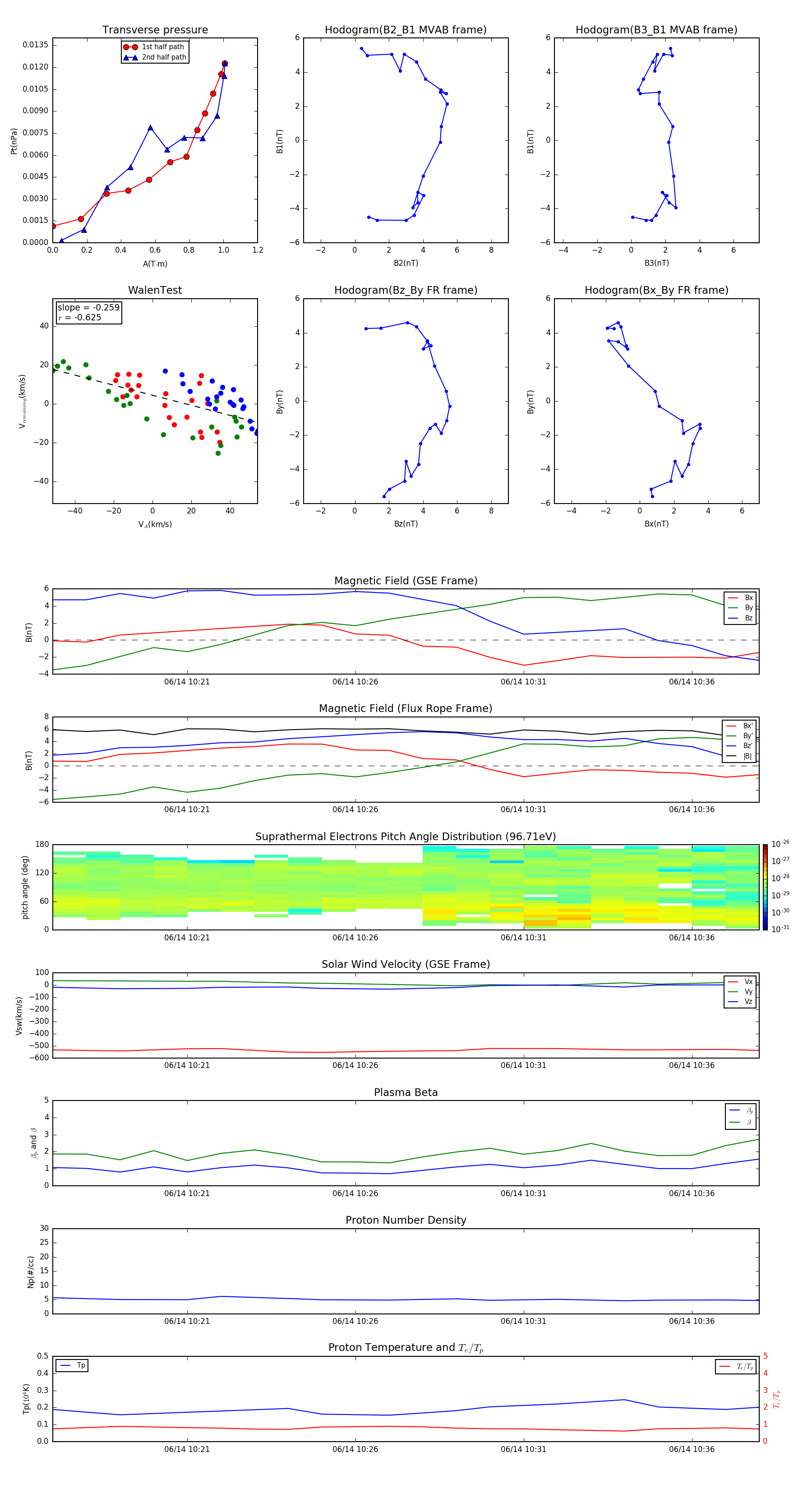The height and width of the screenshot is (1489, 812).
Task: Click the 'B2(nT)' x-axis label
Action: click(x=406, y=263)
